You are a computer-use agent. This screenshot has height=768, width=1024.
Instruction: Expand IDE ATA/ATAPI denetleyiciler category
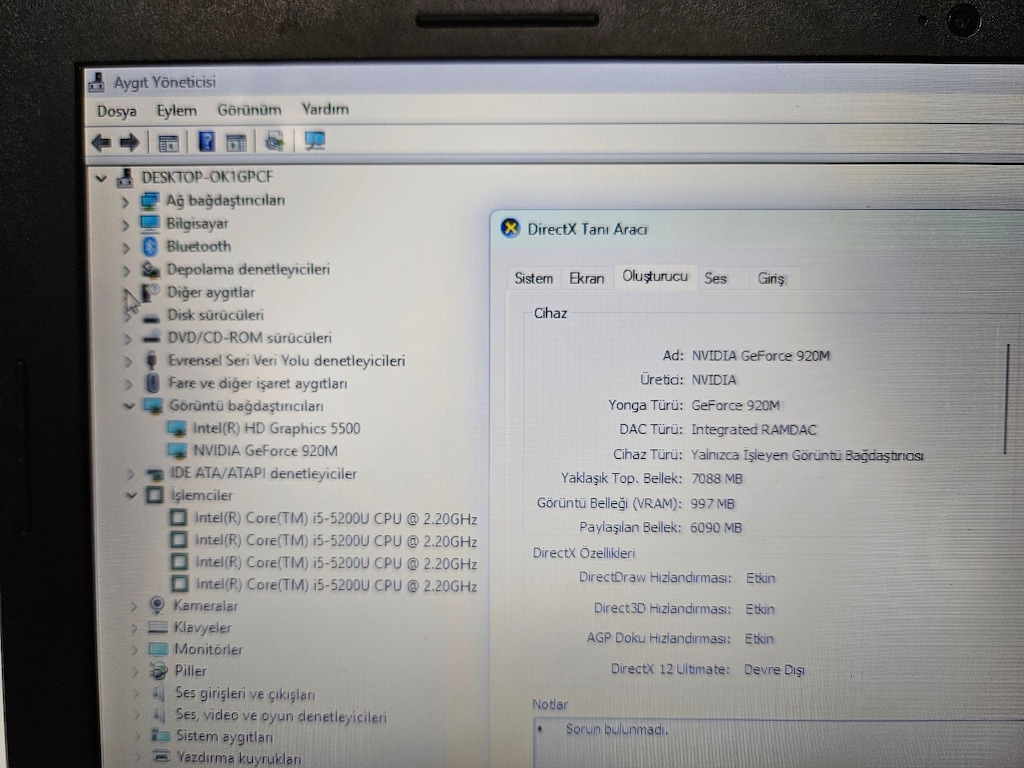[x=131, y=474]
